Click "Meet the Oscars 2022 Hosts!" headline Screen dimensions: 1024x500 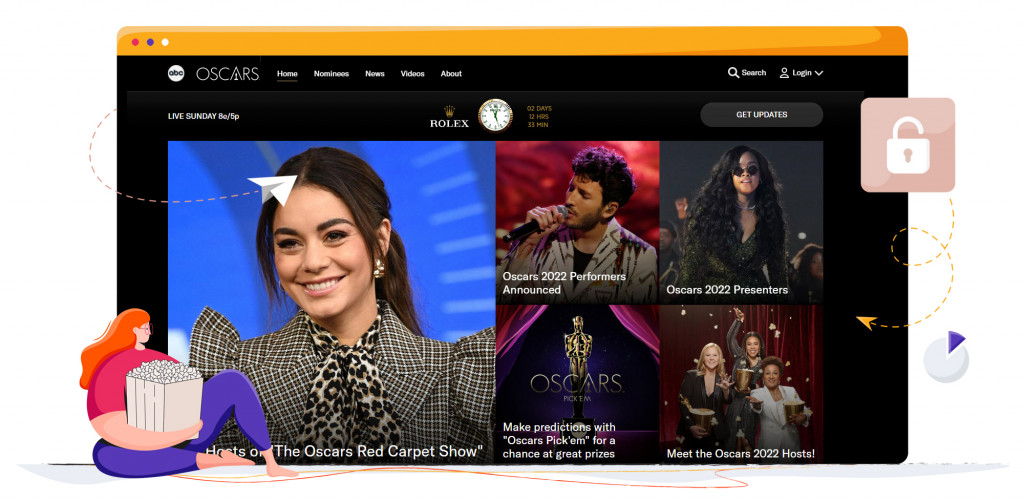coord(741,454)
